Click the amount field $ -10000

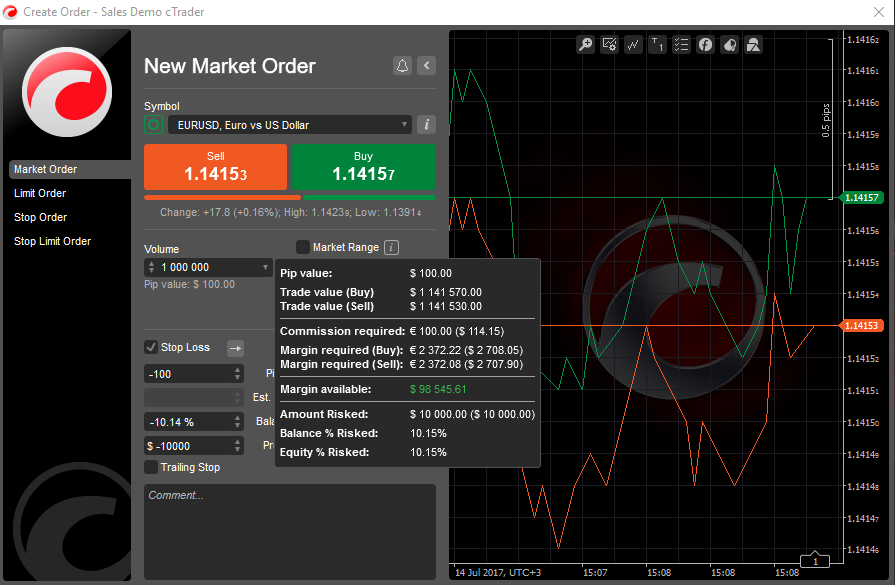click(194, 446)
